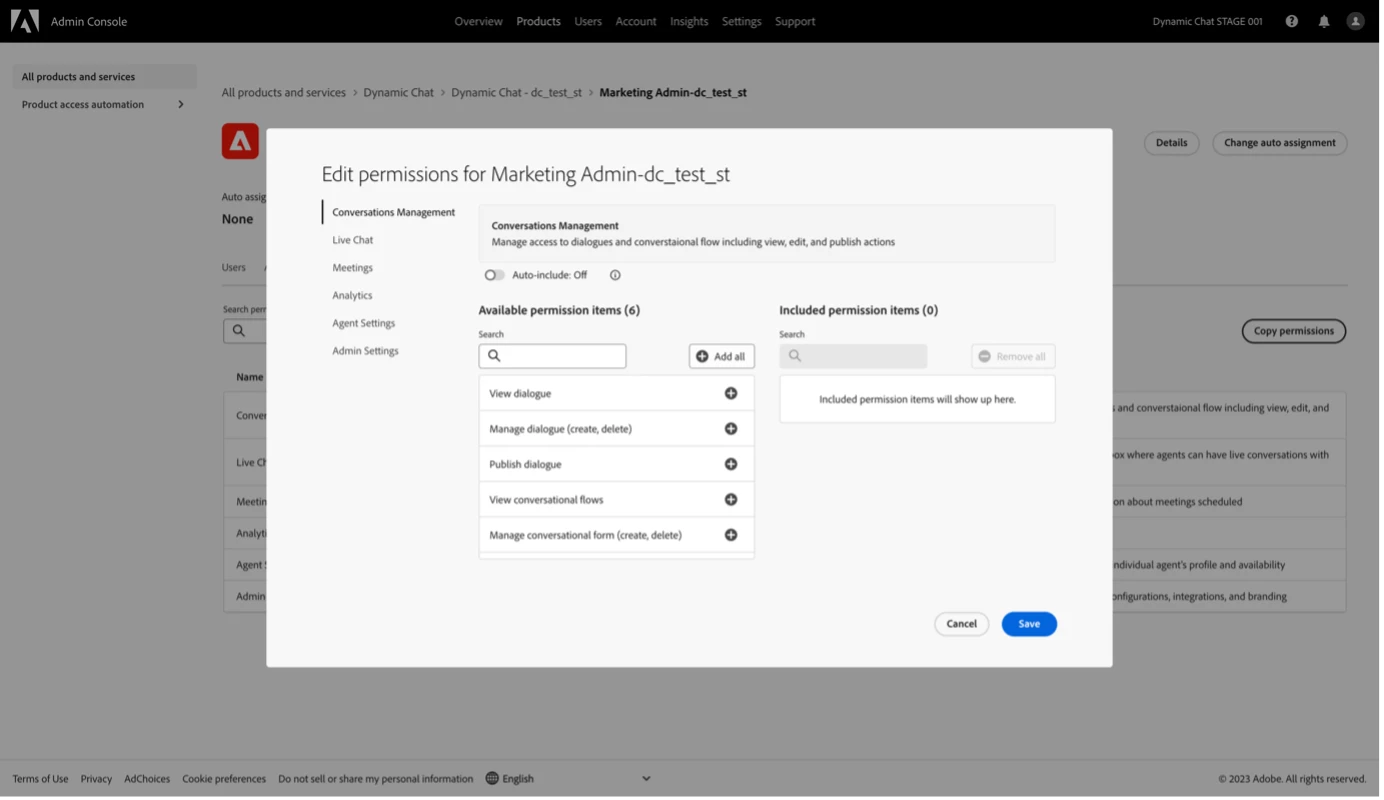Add View dialogue with its plus icon
Image resolution: width=1384 pixels, height=800 pixels.
pyautogui.click(x=733, y=394)
